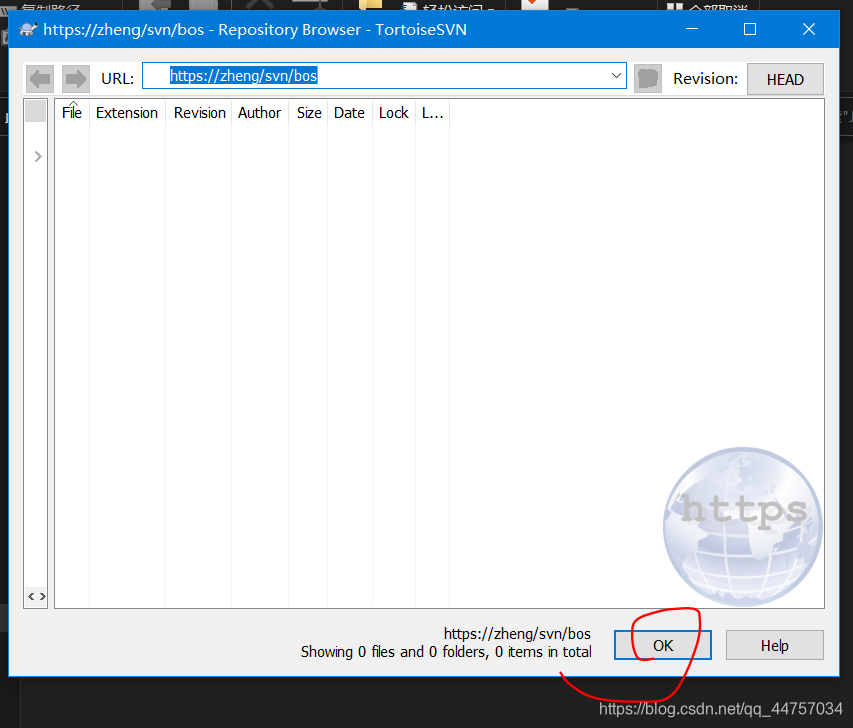Click the TortoiseSVN turtle title bar icon
Viewport: 853px width, 728px height.
pos(28,29)
